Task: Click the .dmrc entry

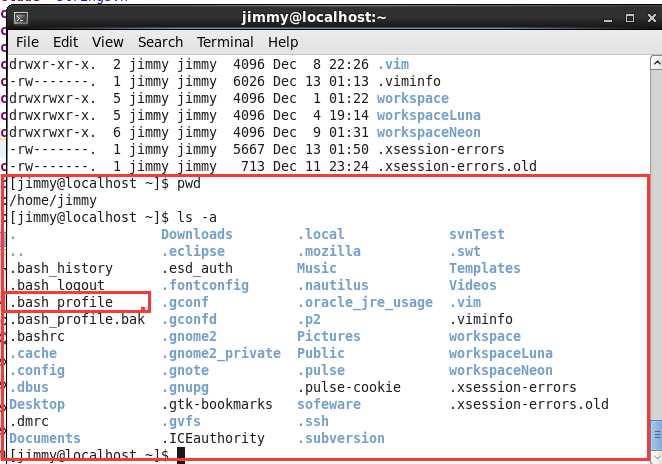Action: (x=29, y=421)
